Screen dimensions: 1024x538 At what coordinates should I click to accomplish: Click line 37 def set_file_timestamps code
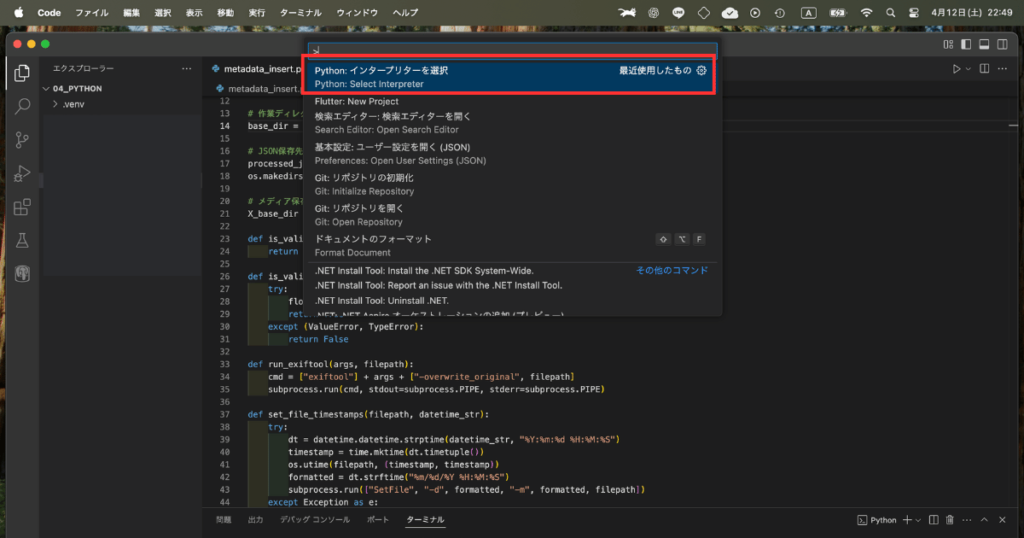368,415
